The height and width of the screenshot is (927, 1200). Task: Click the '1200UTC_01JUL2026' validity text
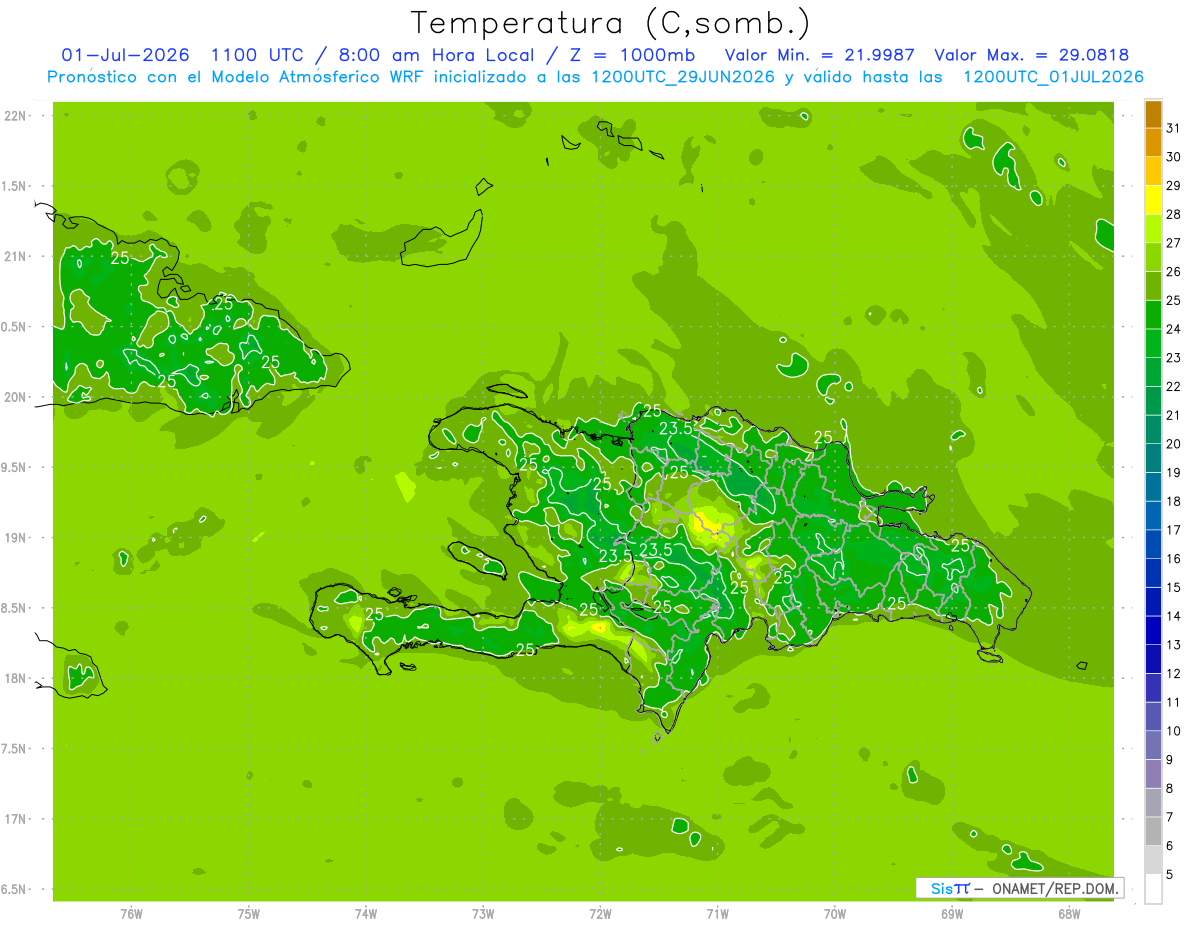pyautogui.click(x=1053, y=77)
